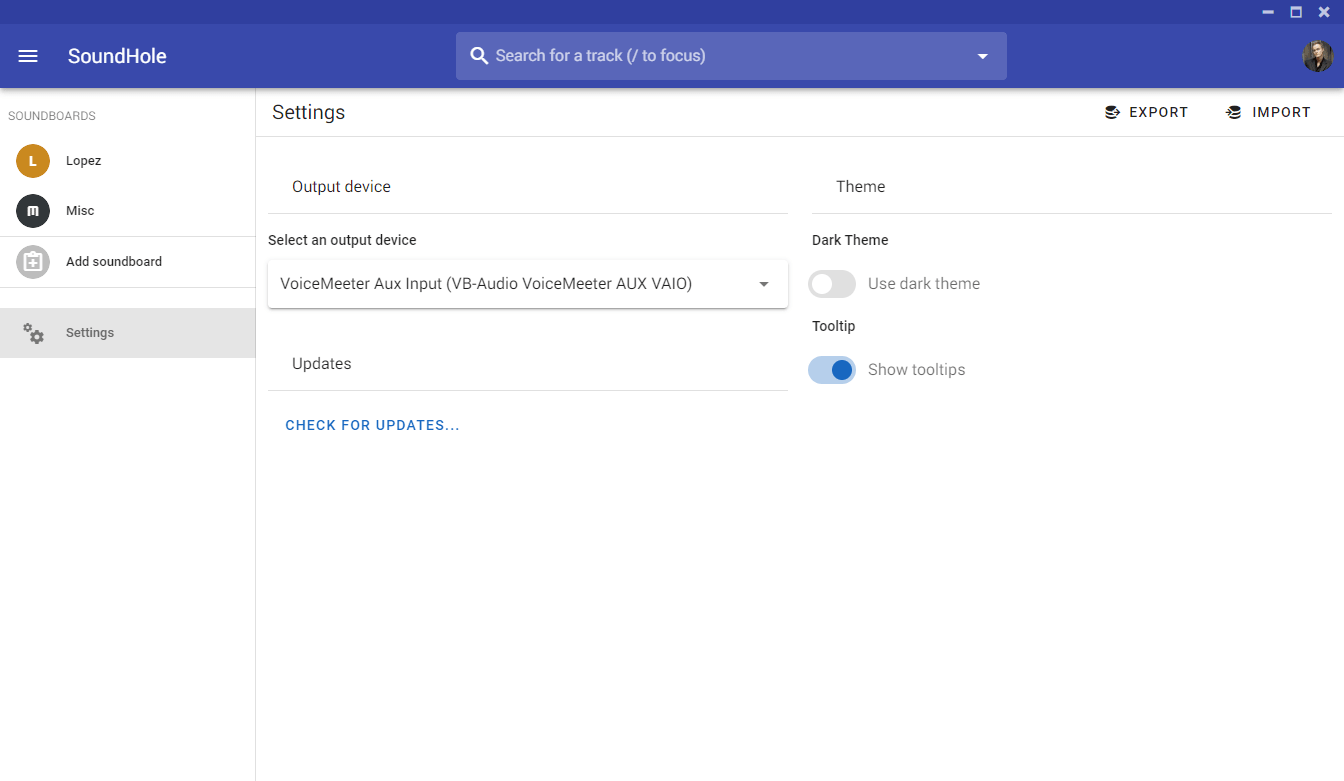Click the search magnifier icon
The height and width of the screenshot is (781, 1344).
479,56
